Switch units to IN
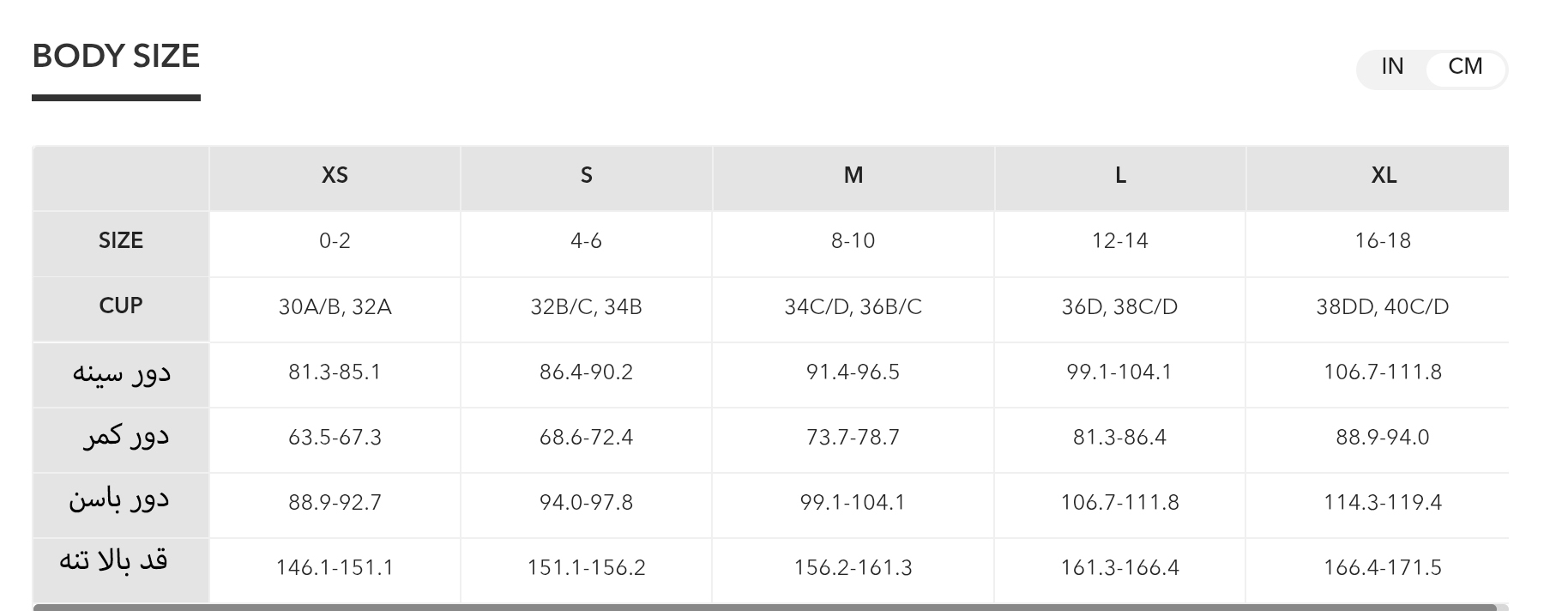The image size is (1568, 611). click(1392, 67)
